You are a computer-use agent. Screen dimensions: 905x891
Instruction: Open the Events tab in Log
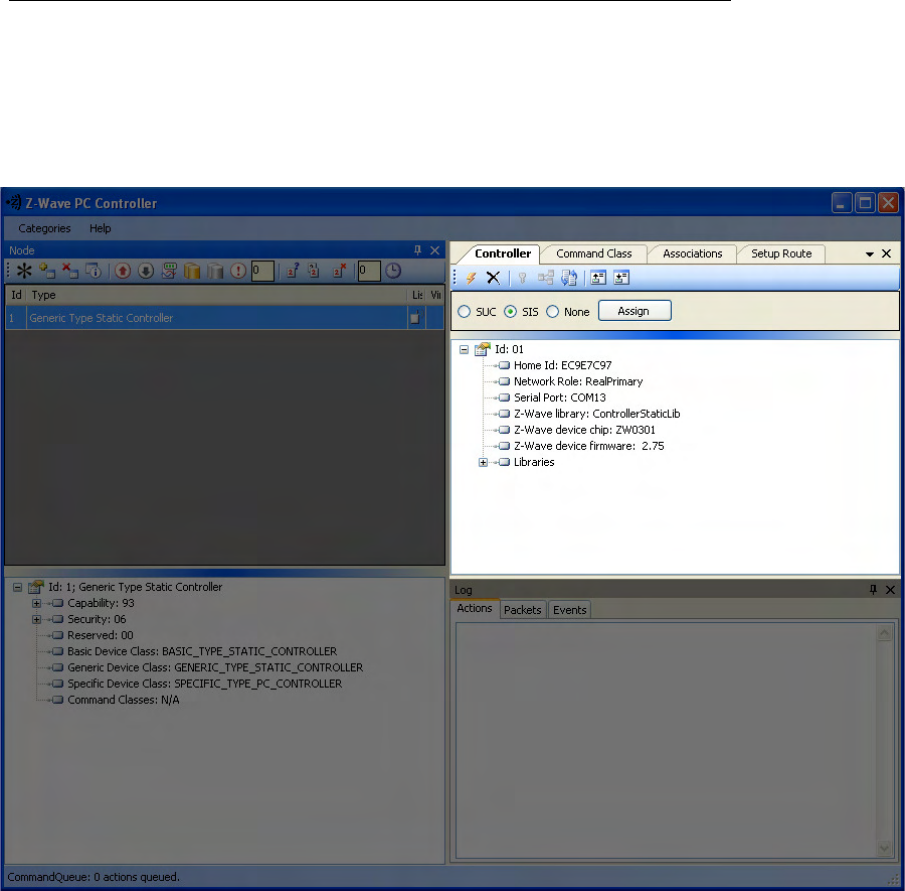[570, 610]
